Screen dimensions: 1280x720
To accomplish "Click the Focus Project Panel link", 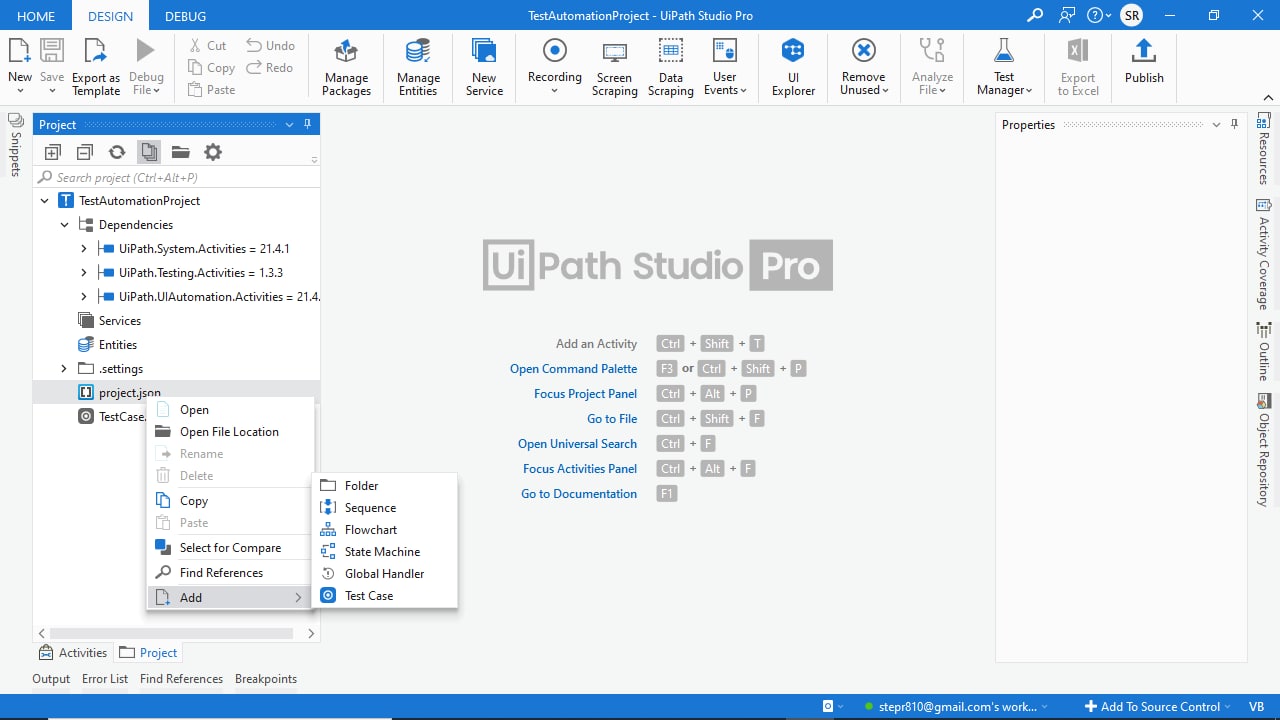I will tap(585, 394).
